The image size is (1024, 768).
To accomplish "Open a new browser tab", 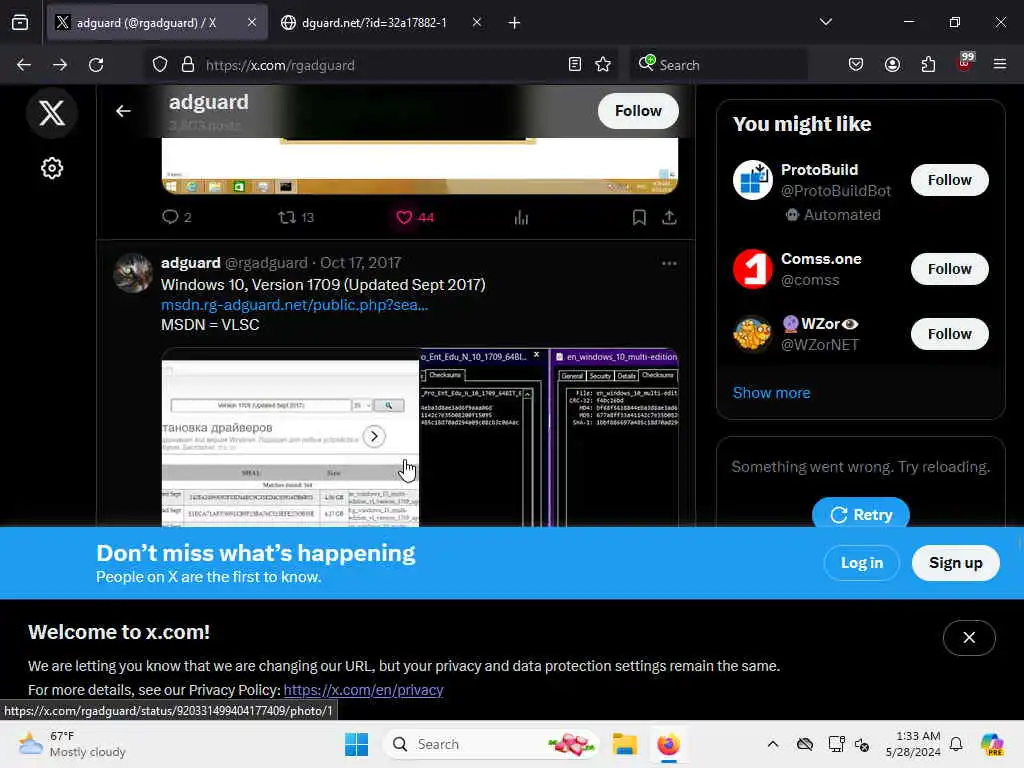I will pos(514,23).
